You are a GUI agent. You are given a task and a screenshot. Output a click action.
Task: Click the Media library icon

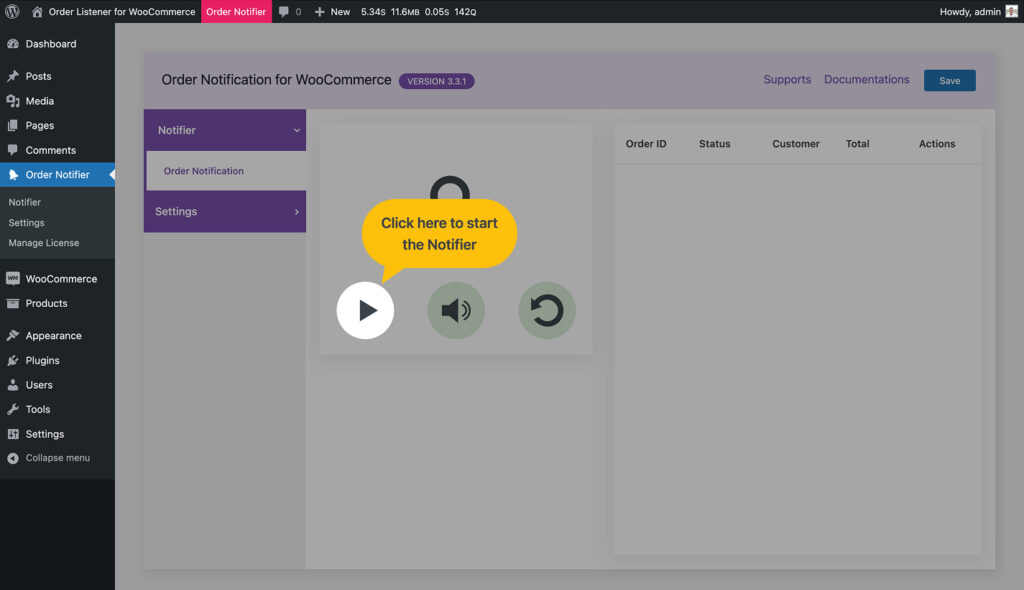pyautogui.click(x=12, y=101)
